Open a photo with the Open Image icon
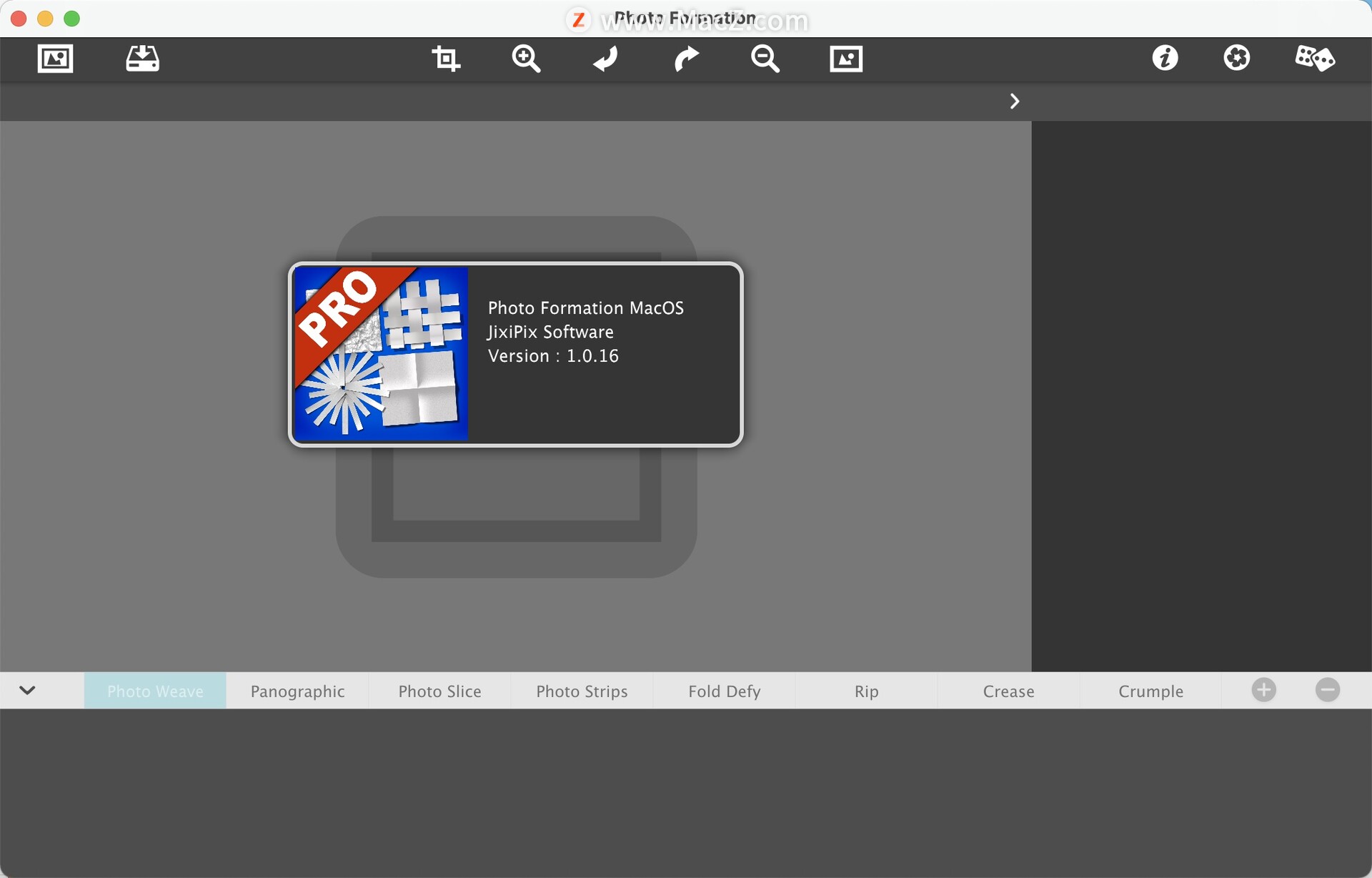This screenshot has height=878, width=1372. [55, 59]
